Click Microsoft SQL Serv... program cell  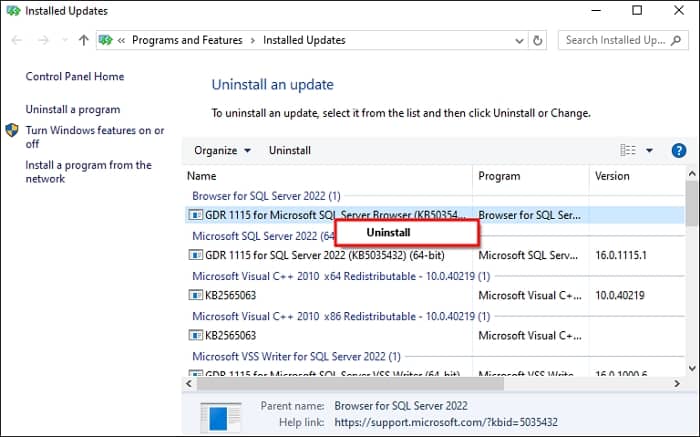pos(528,255)
